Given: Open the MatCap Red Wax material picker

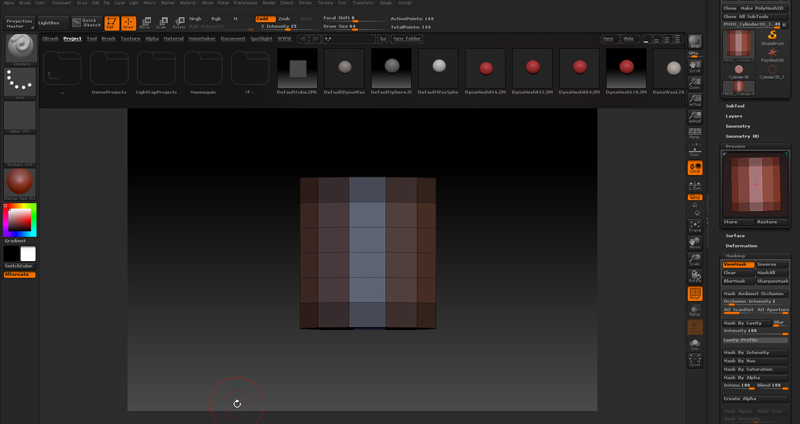Looking at the screenshot, I should [20, 184].
